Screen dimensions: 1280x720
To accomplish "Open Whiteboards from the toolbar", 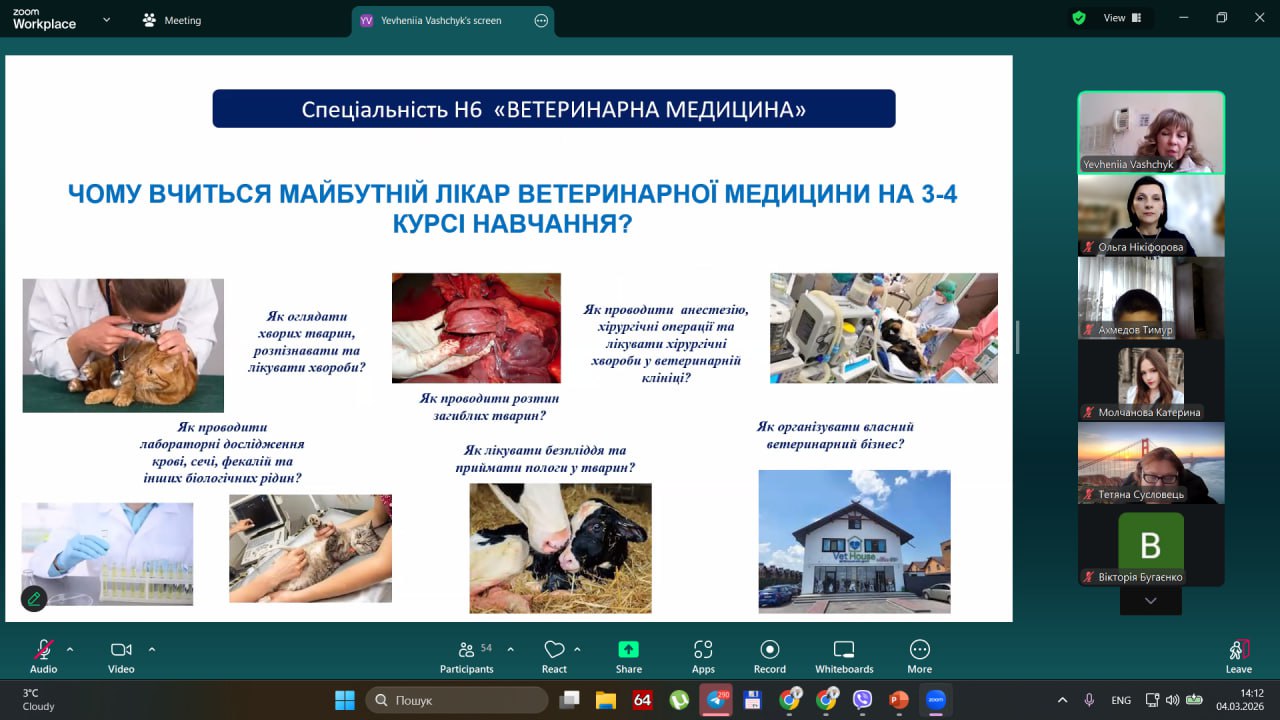I will click(844, 655).
